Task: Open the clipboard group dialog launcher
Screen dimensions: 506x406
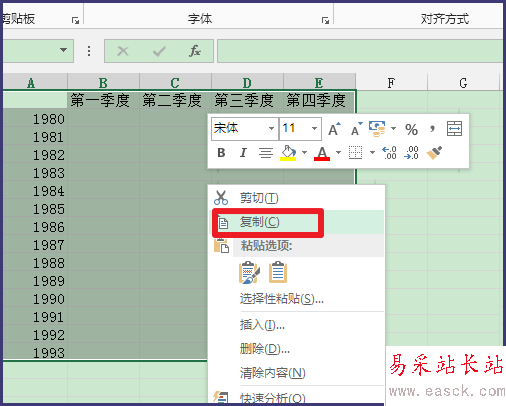Action: [x=75, y=21]
